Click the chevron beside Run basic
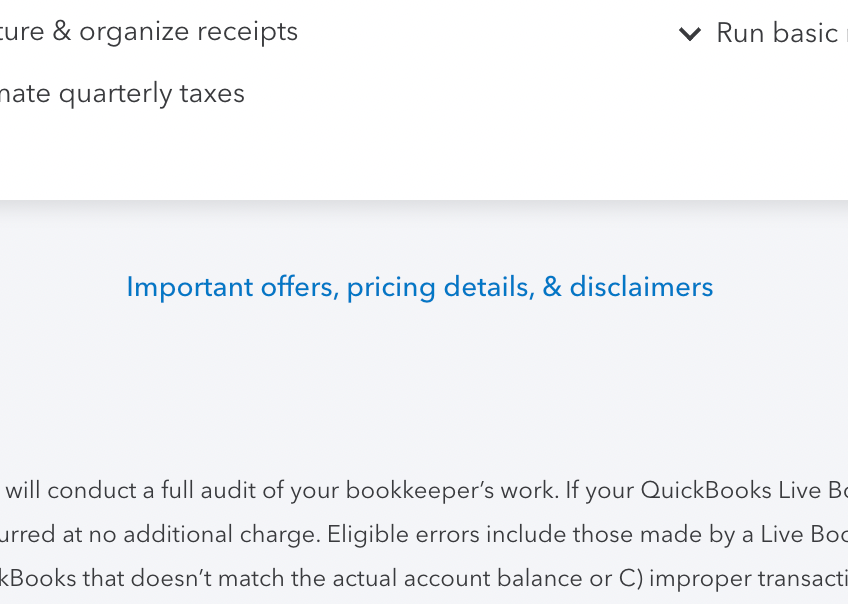 (689, 34)
